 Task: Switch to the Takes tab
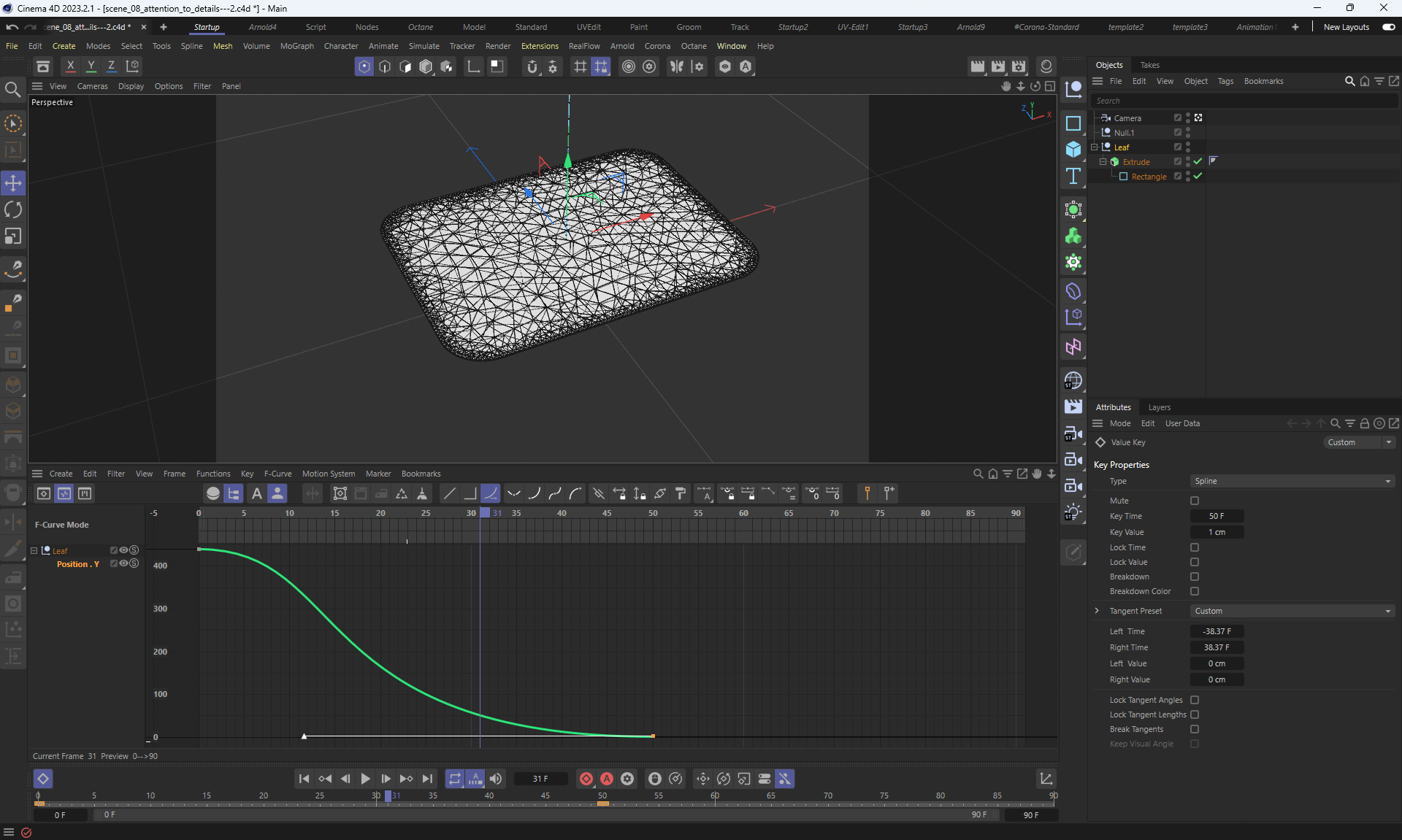[x=1149, y=65]
